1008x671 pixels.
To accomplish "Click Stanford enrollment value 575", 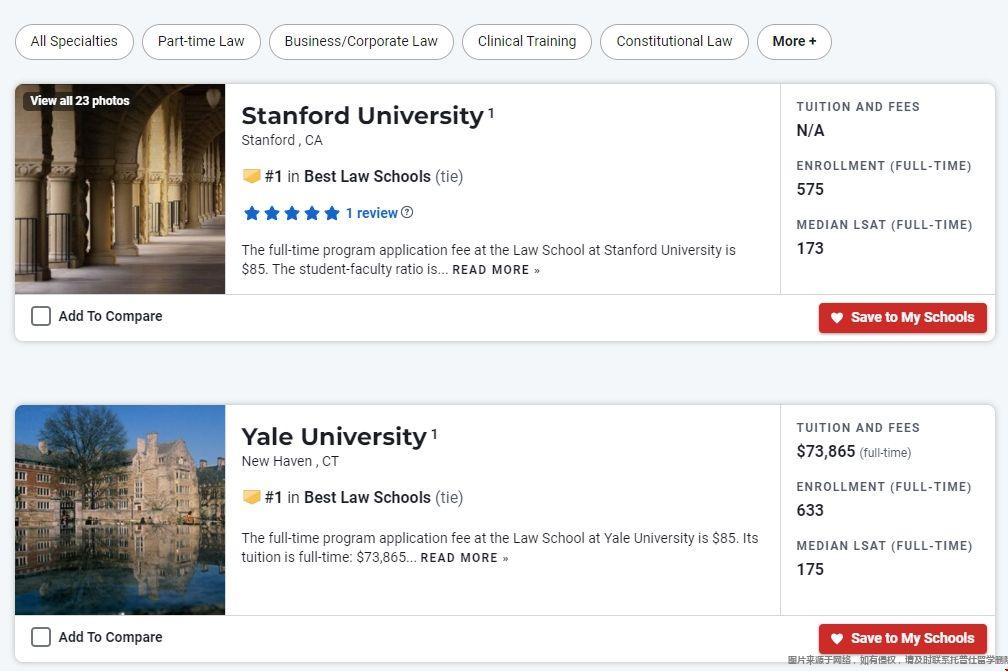I will 810,189.
